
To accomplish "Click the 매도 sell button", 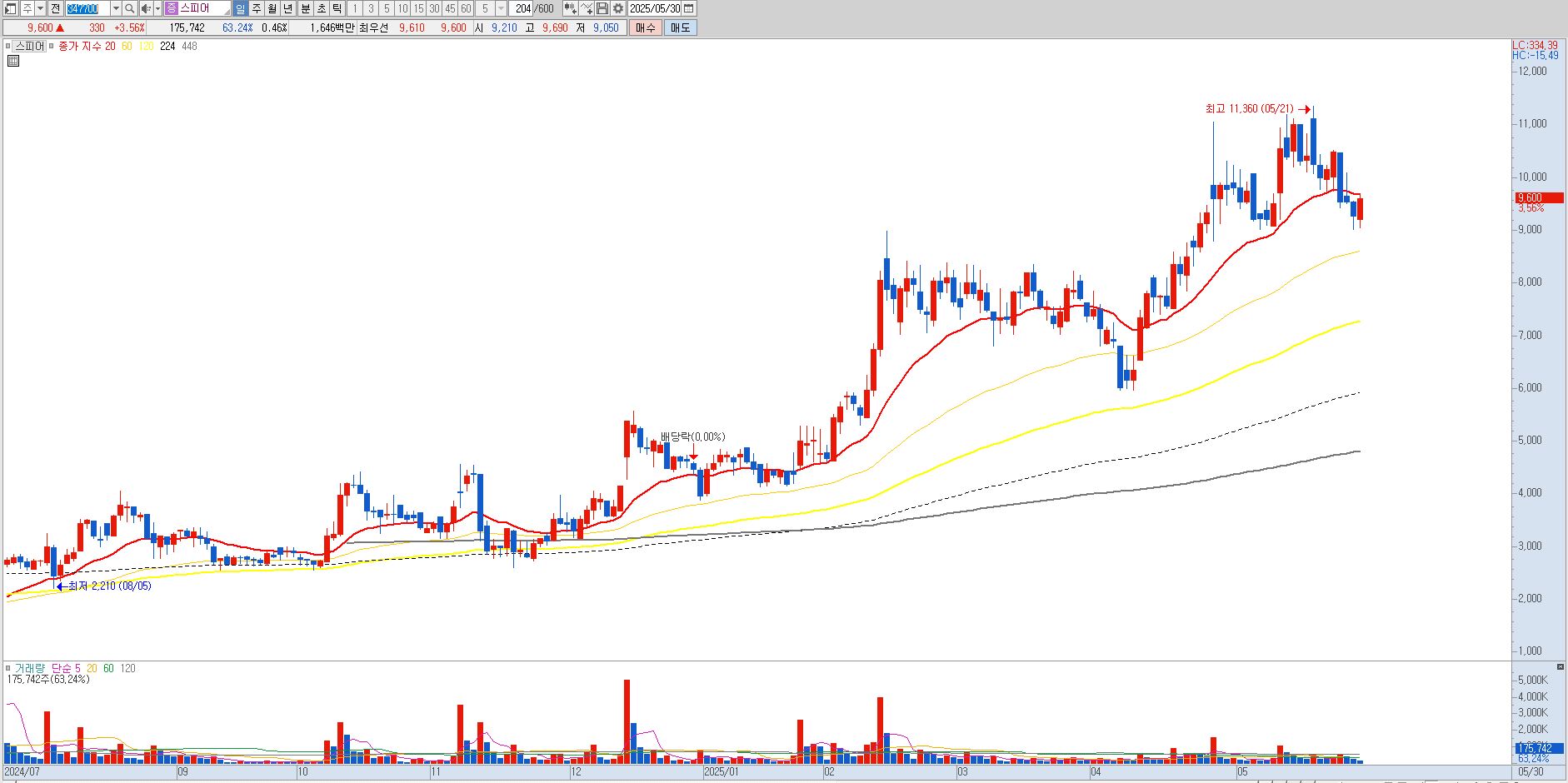I will pyautogui.click(x=681, y=27).
